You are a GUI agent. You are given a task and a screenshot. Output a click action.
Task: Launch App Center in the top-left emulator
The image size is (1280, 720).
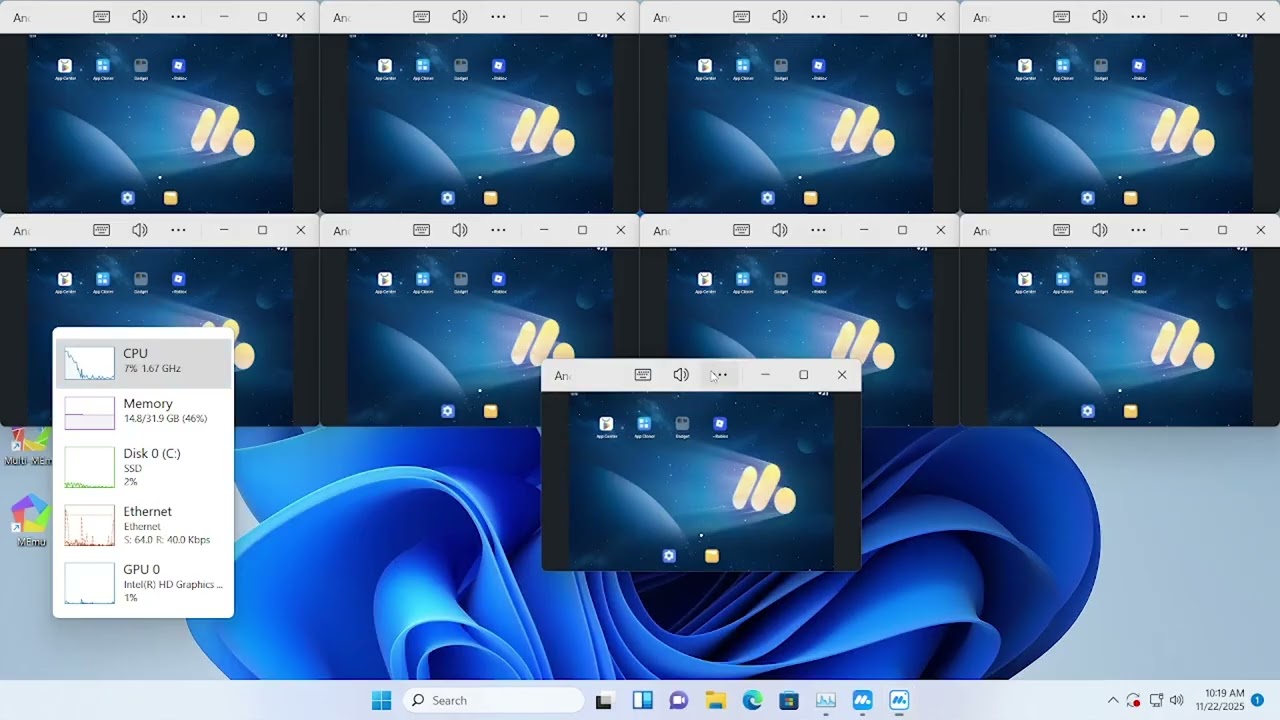(65, 69)
